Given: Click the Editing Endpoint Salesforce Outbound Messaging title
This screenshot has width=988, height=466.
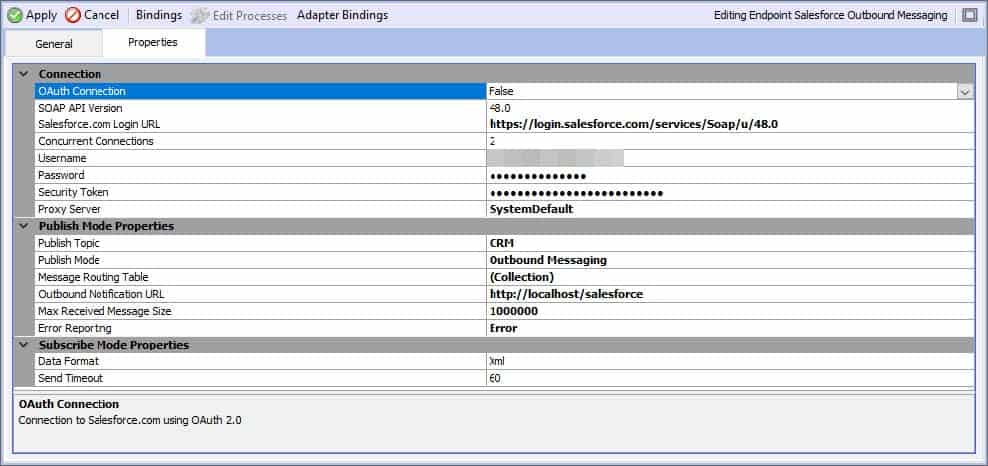Looking at the screenshot, I should 830,15.
